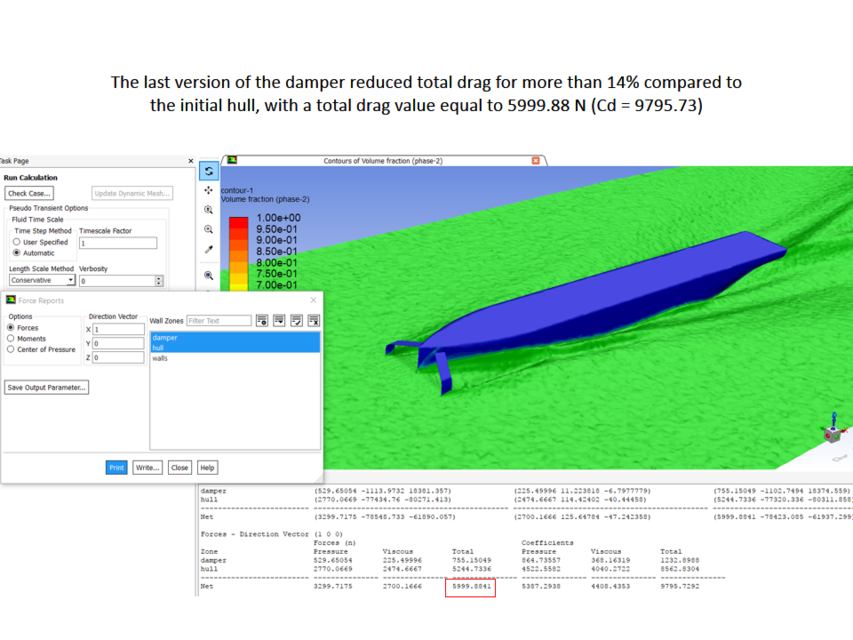Click the rightmost Wall Zones list icon

pos(313,321)
